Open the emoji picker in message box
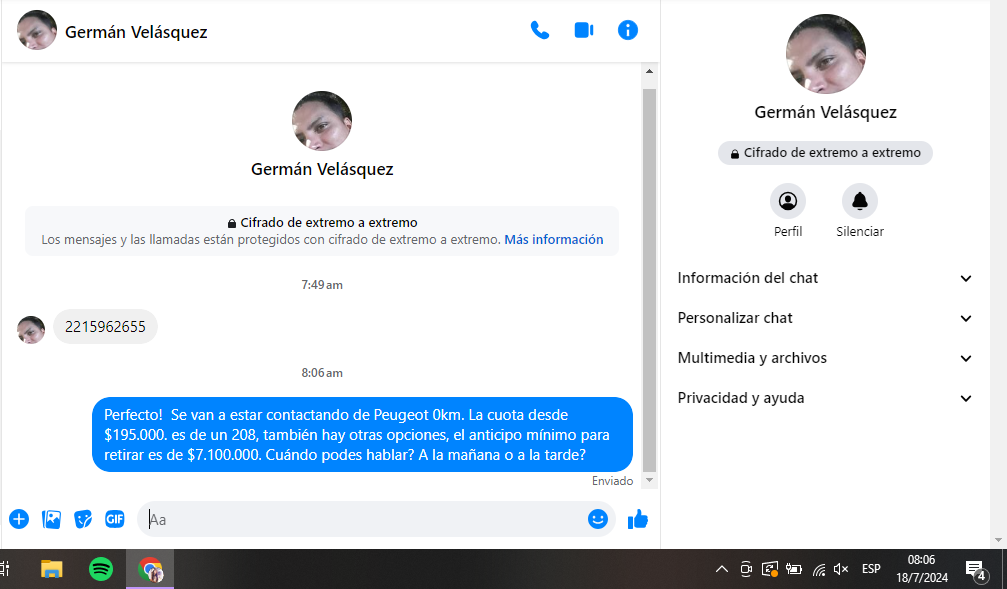The height and width of the screenshot is (589, 1007). pos(598,519)
